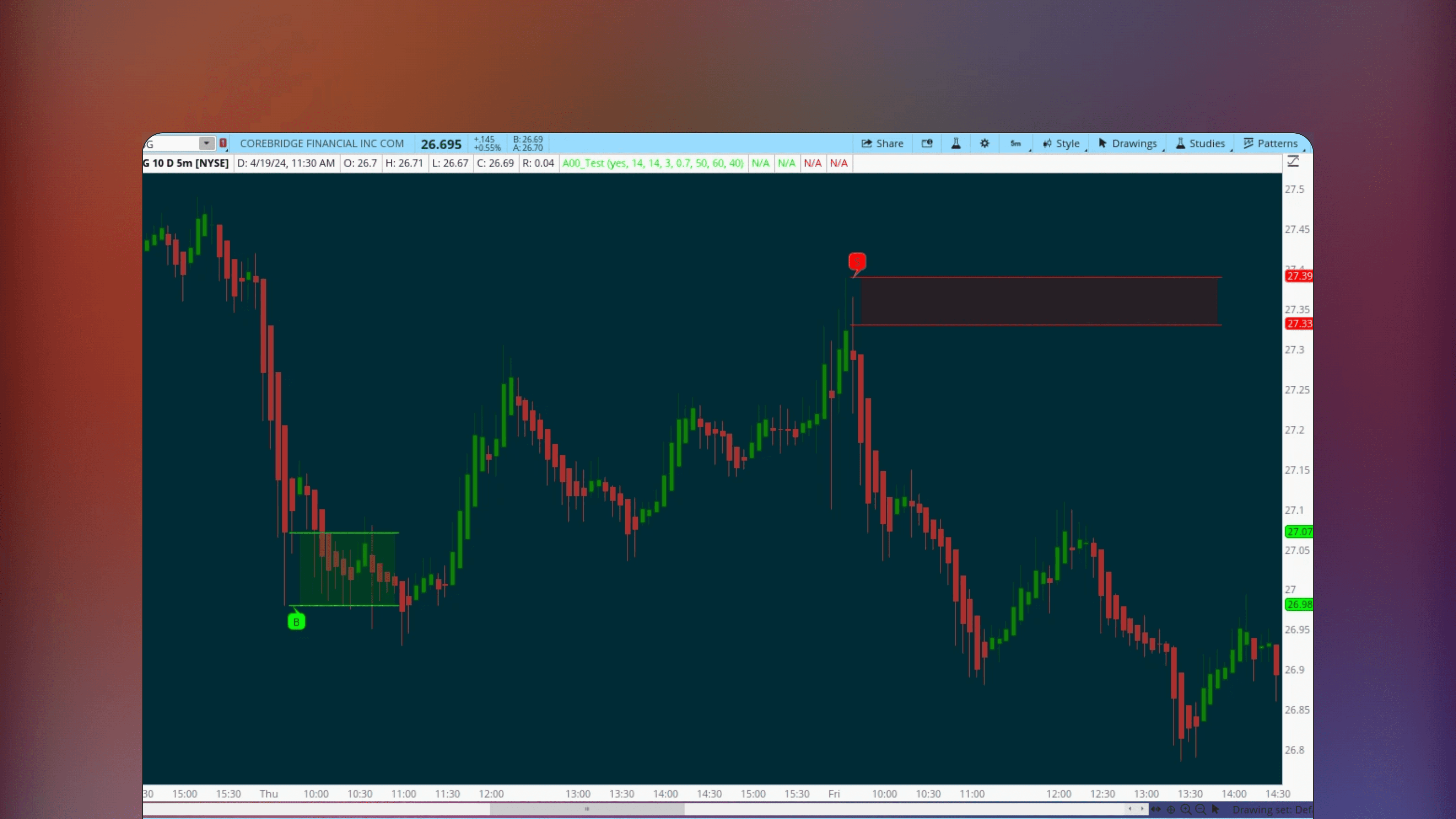Click the A00_Test study label

[653, 163]
